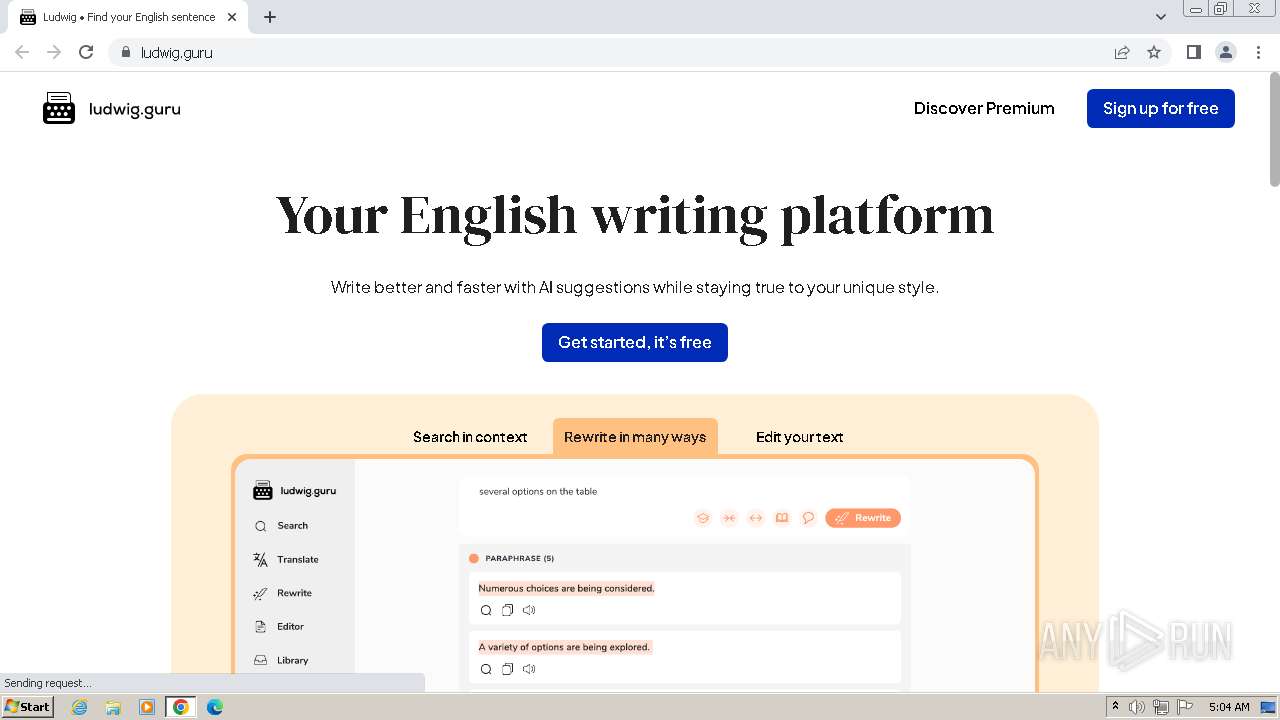The height and width of the screenshot is (720, 1280).
Task: Copy icon under 'Numerous choices' sentence
Action: pyautogui.click(x=507, y=610)
